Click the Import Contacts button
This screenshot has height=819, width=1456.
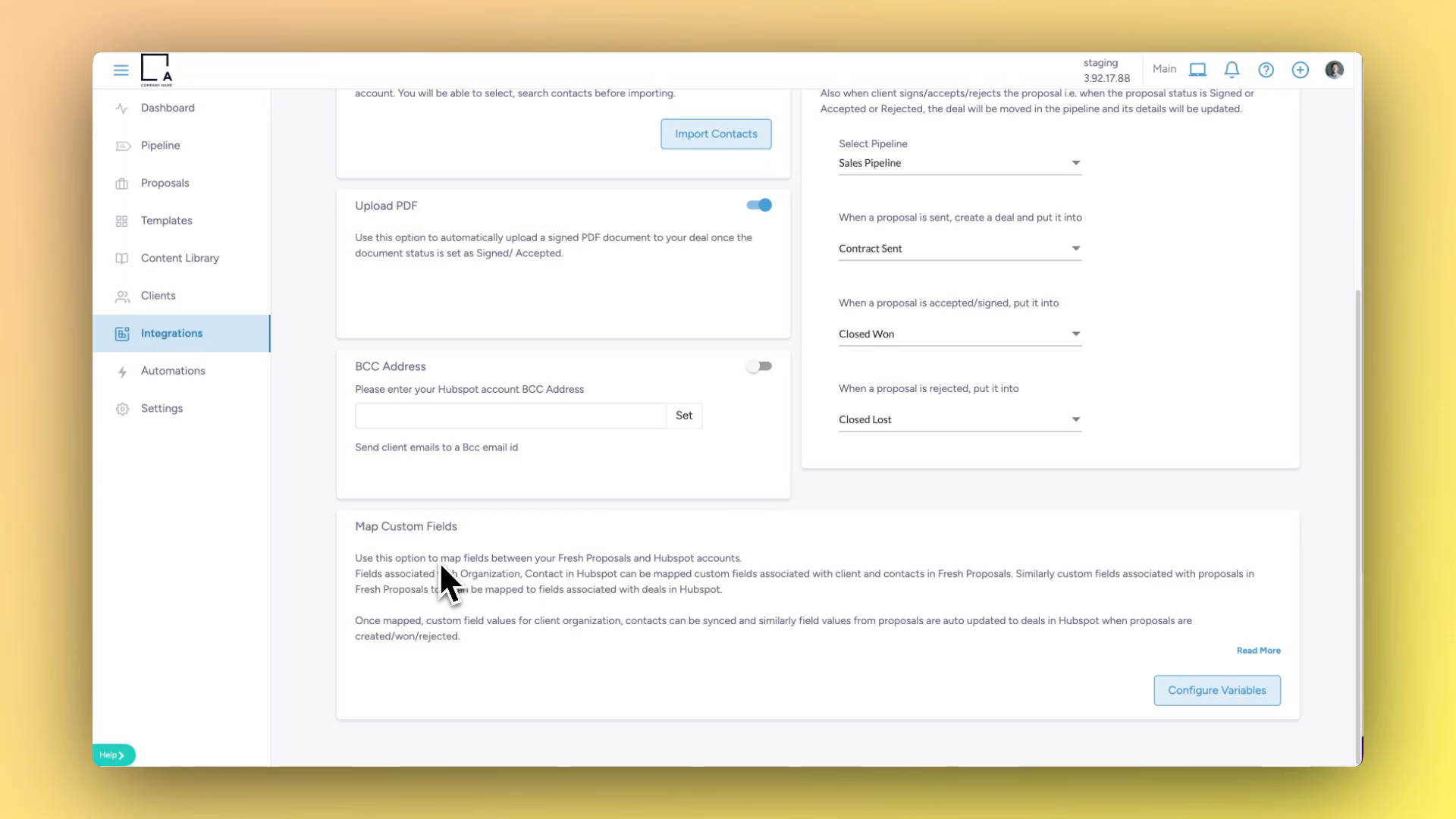click(x=715, y=134)
